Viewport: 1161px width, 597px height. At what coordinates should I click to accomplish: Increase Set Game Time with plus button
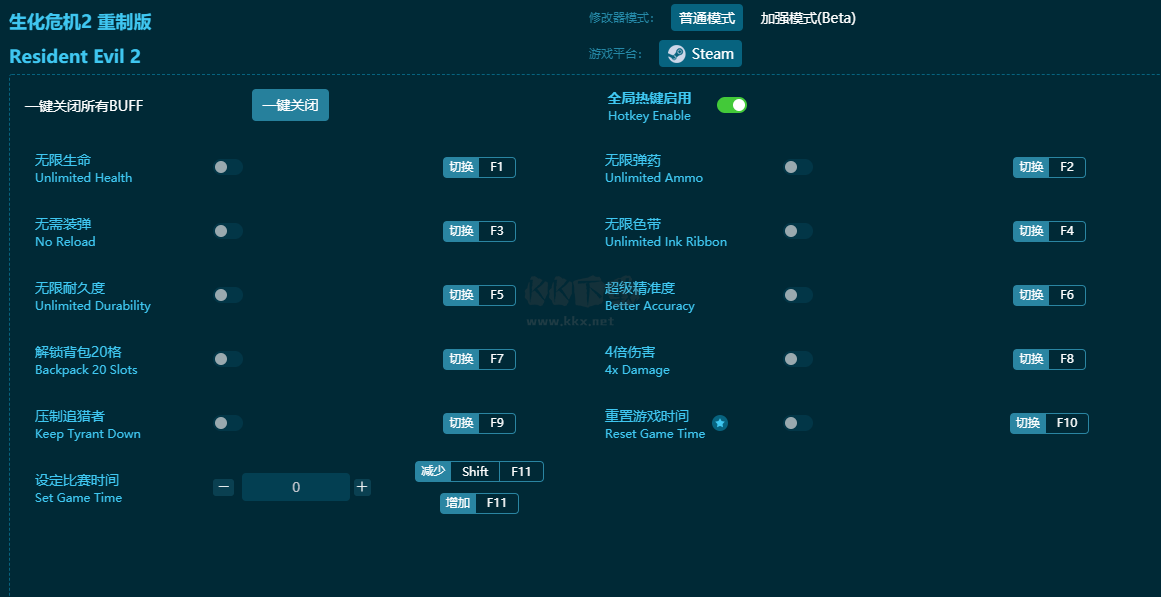(x=362, y=487)
